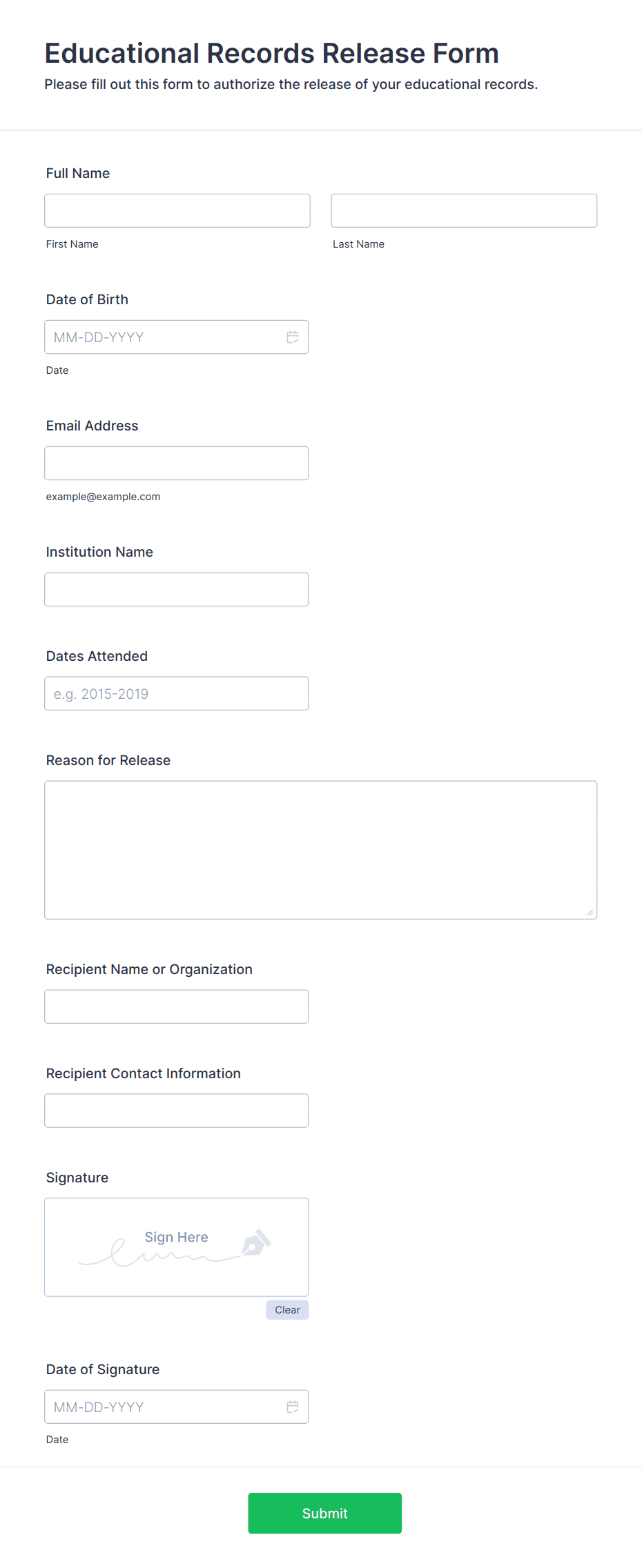Click the Full Name label
Viewport: 642px width, 1568px height.
pos(78,173)
